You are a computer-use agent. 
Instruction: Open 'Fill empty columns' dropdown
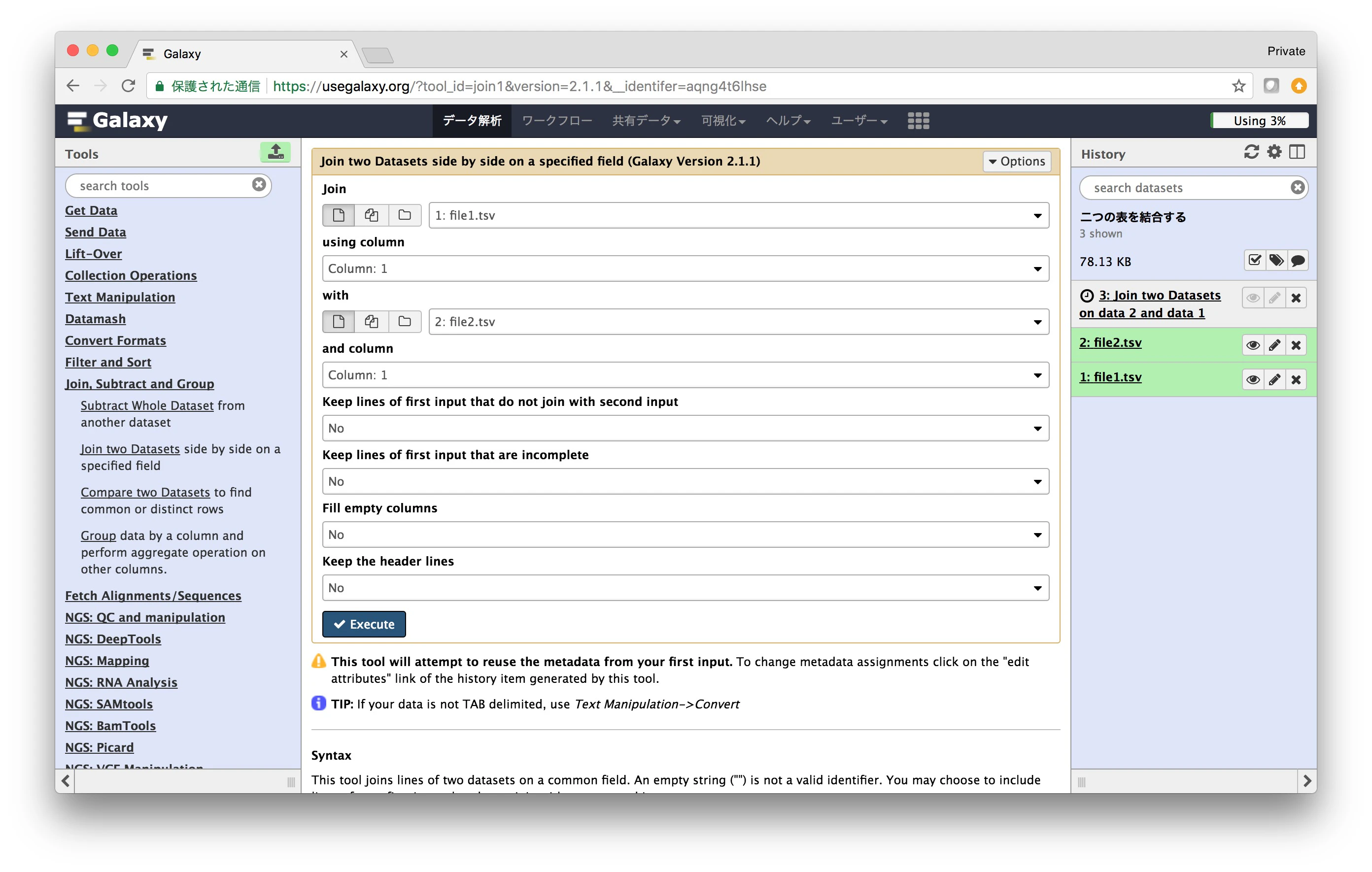click(686, 534)
